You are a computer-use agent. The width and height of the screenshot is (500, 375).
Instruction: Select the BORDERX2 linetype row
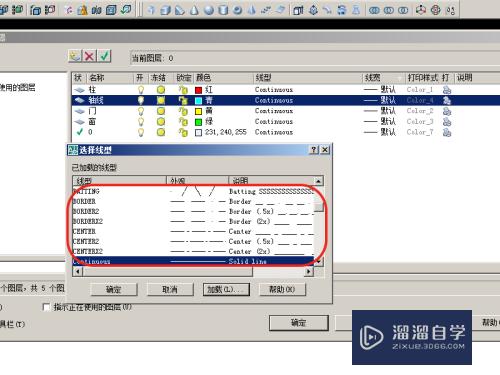[x=193, y=221]
